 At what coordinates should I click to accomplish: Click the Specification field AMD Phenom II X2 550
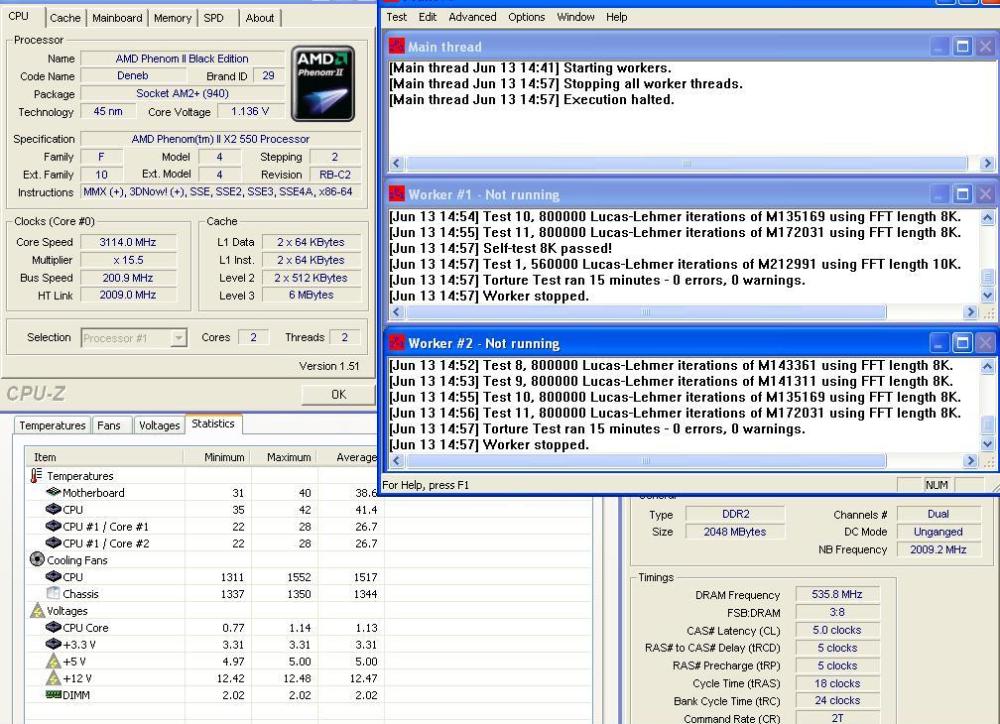click(221, 139)
